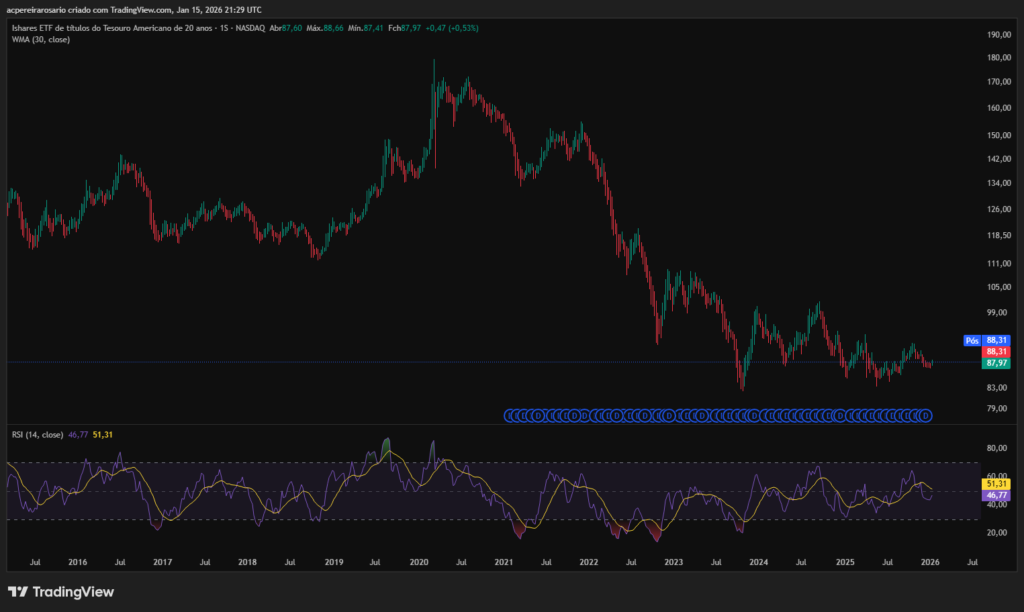This screenshot has height=612, width=1024.
Task: Click the 2020 label on the time axis
Action: (x=418, y=561)
